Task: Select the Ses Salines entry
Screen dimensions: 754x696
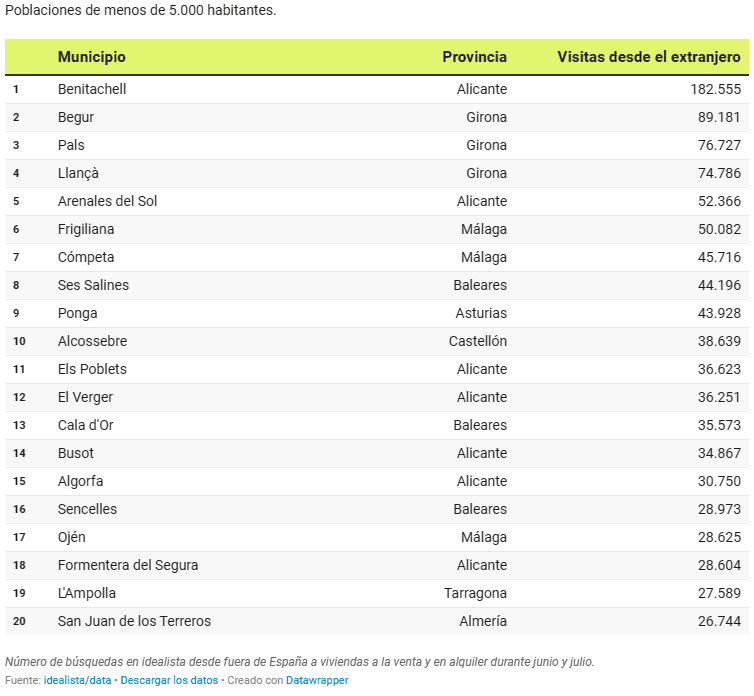Action: [93, 285]
